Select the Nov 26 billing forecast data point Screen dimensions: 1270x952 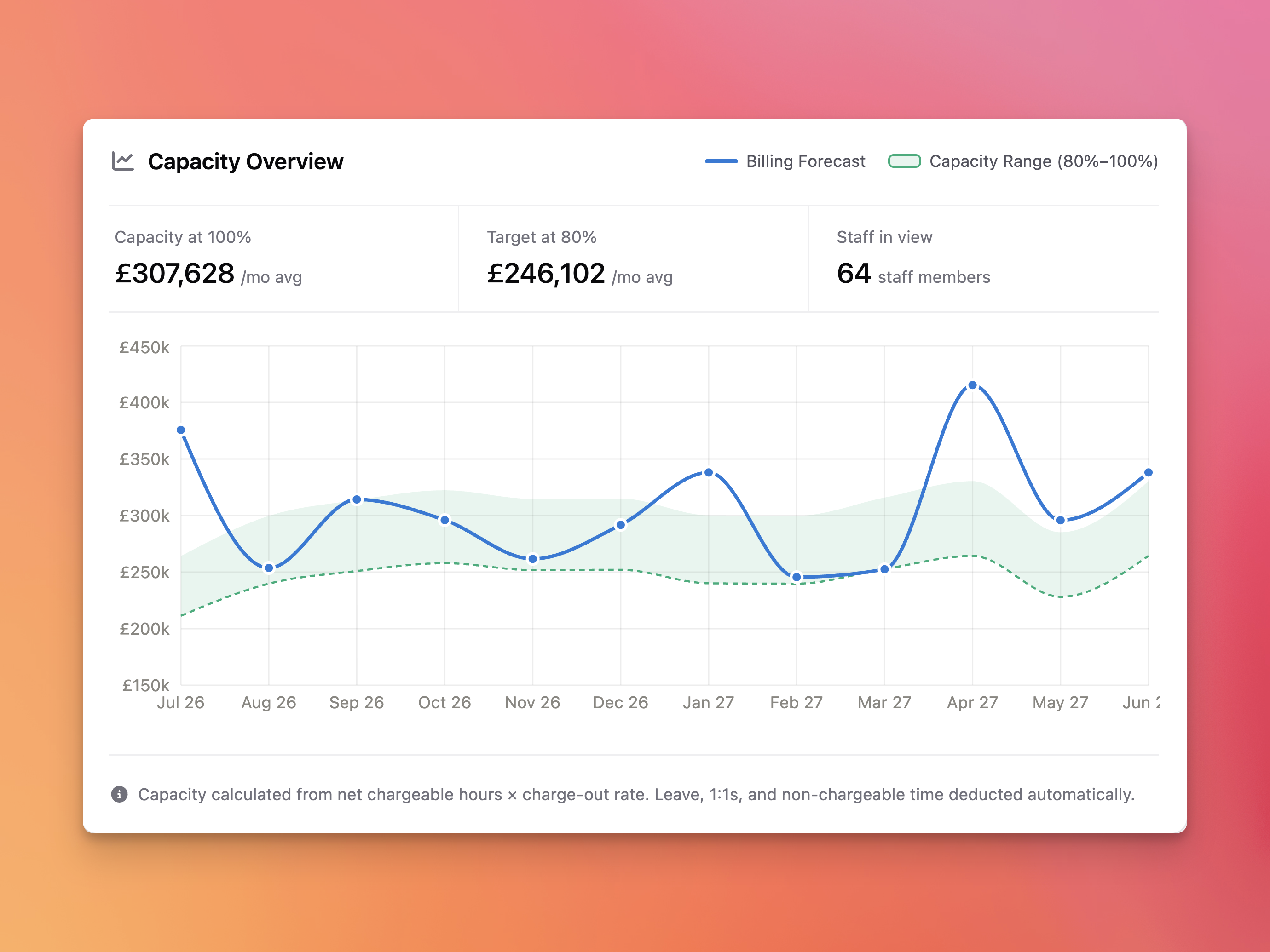tap(533, 559)
